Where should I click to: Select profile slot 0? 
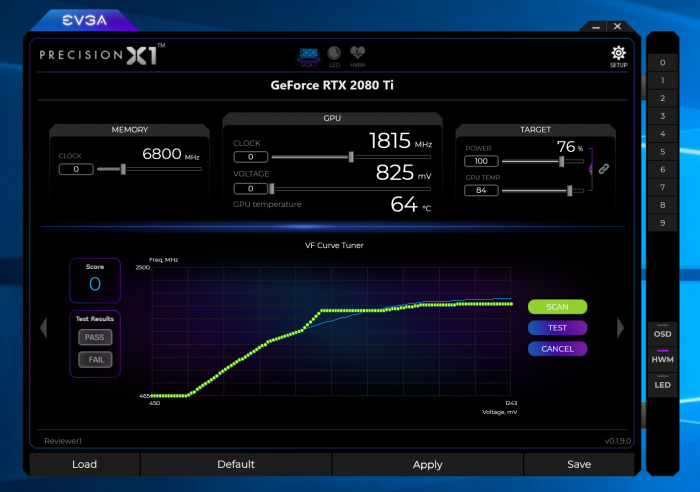coord(662,63)
